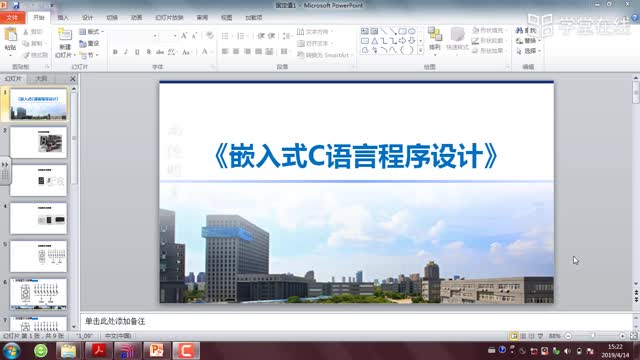The height and width of the screenshot is (360, 640).
Task: Click Find binoculars button
Action: coord(526,31)
